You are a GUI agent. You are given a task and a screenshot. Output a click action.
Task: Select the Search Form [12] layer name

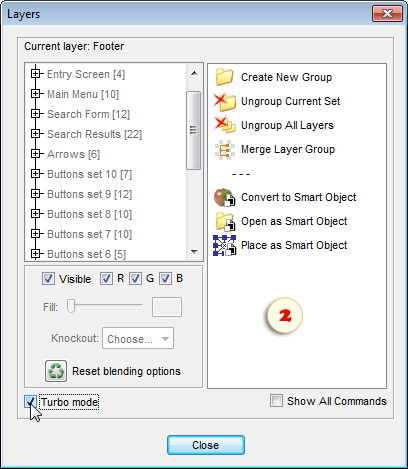click(88, 114)
